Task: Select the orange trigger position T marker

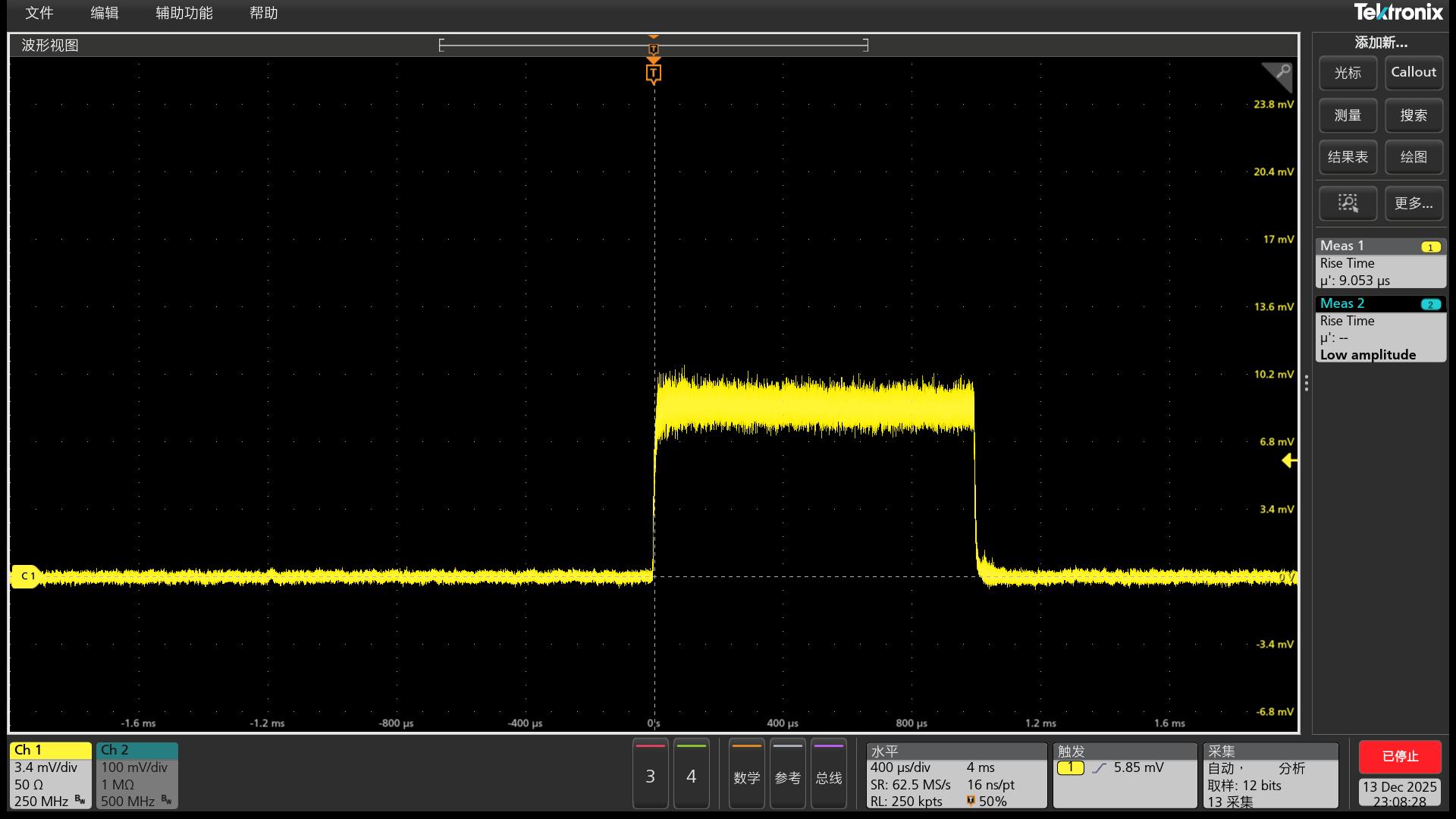Action: click(x=653, y=74)
